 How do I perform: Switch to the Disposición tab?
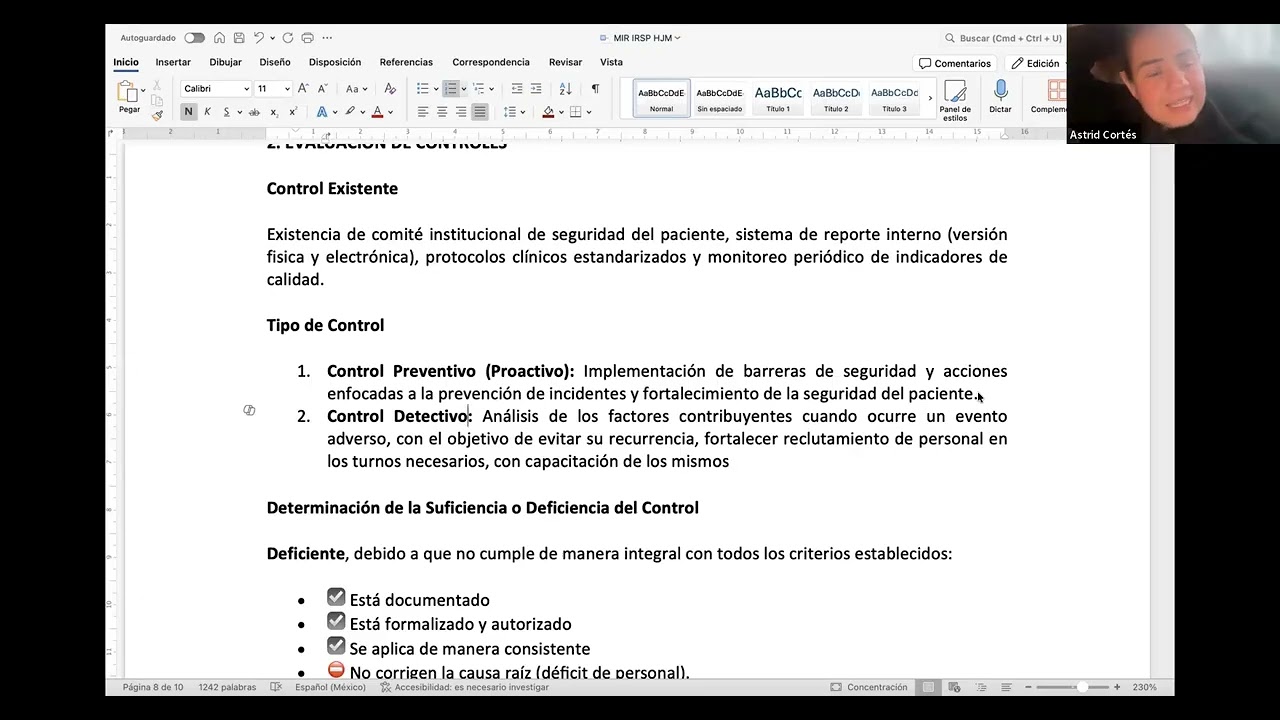pyautogui.click(x=335, y=62)
